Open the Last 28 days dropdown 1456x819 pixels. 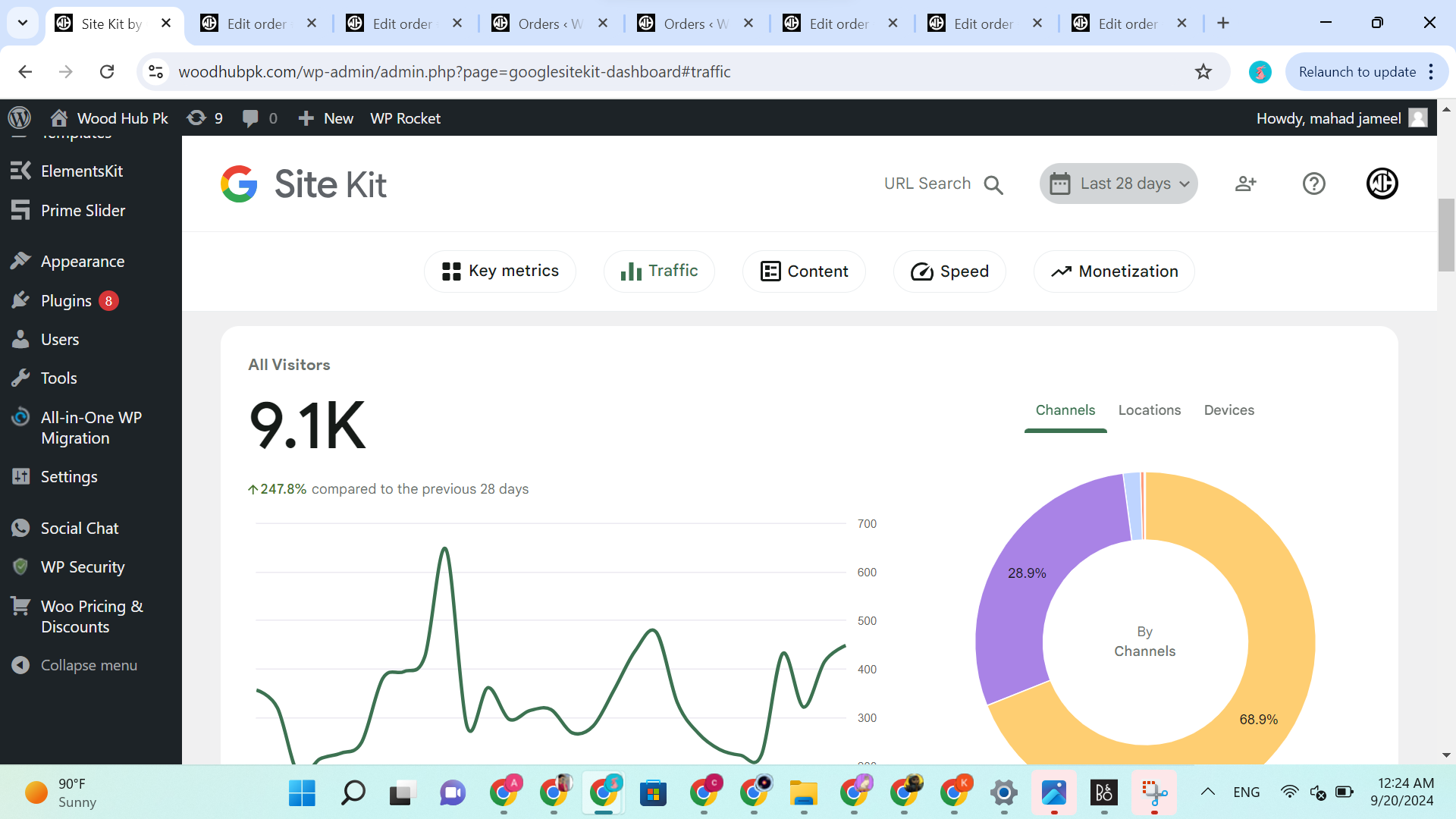point(1119,184)
